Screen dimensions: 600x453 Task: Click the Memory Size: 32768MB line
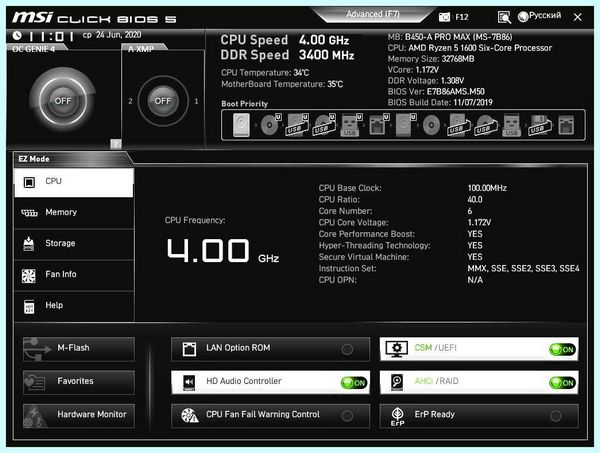(431, 59)
